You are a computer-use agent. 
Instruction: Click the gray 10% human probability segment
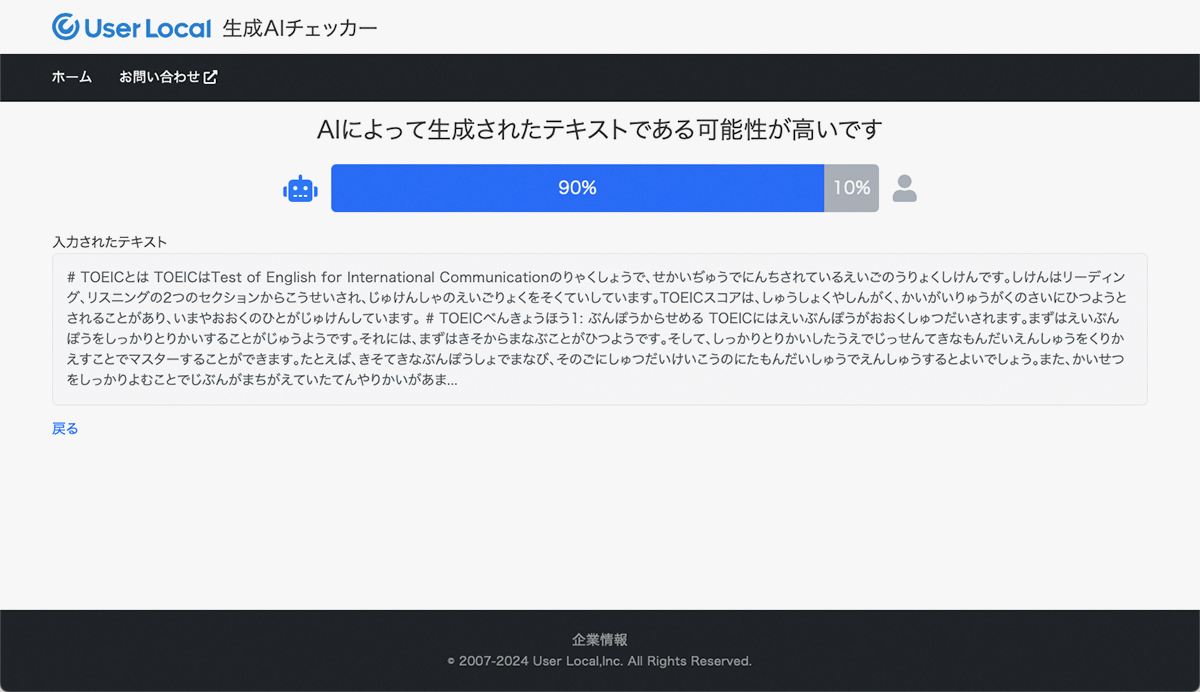point(851,188)
